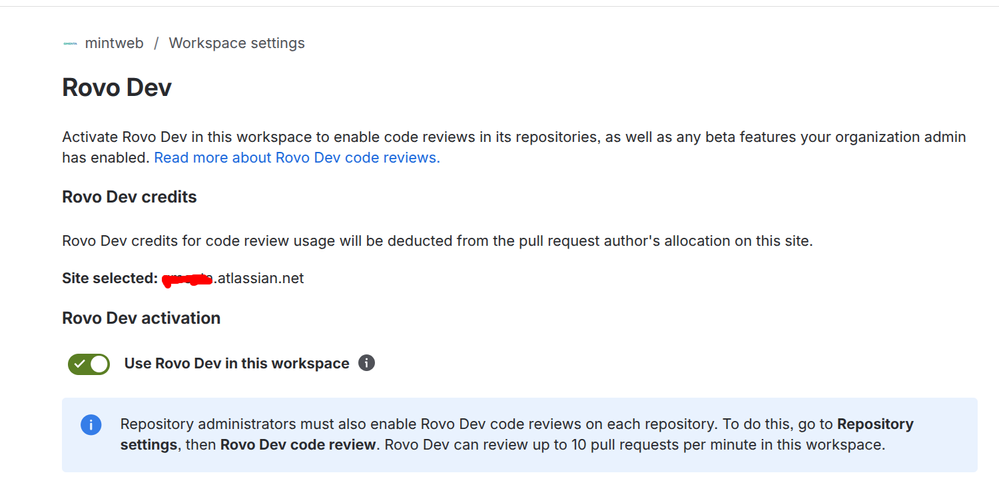Open the mintweb breadcrumb link
This screenshot has height=493, width=999.
pos(114,43)
